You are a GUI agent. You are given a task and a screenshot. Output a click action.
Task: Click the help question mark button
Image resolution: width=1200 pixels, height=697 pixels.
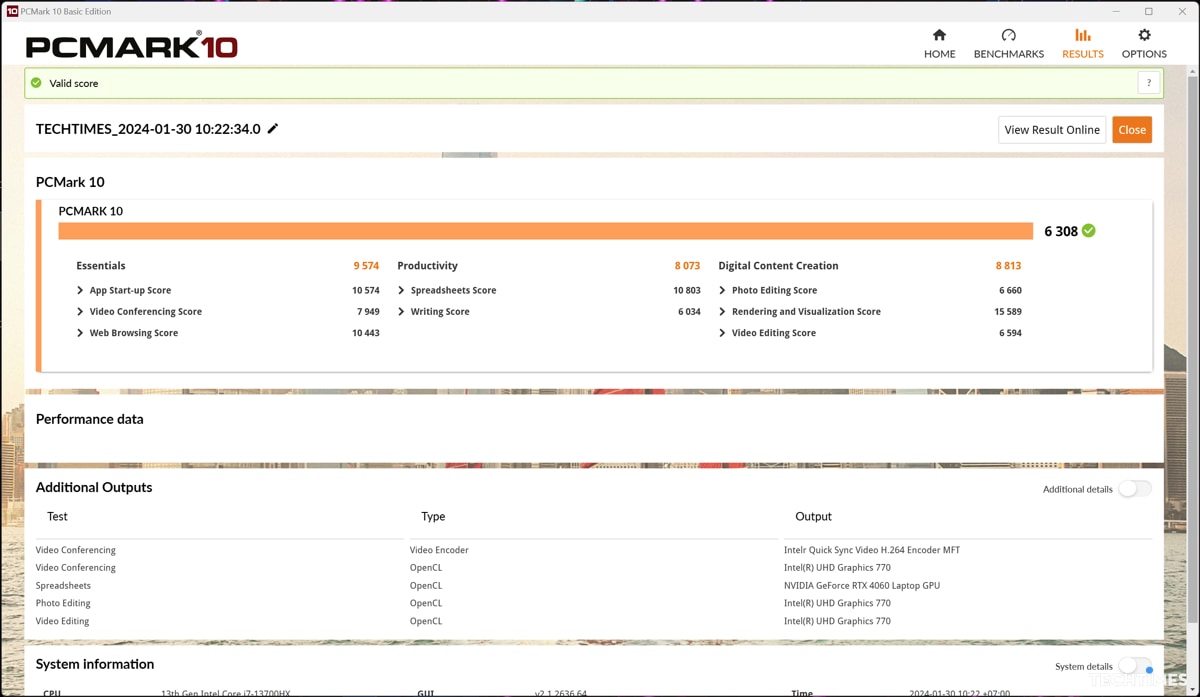(x=1148, y=83)
